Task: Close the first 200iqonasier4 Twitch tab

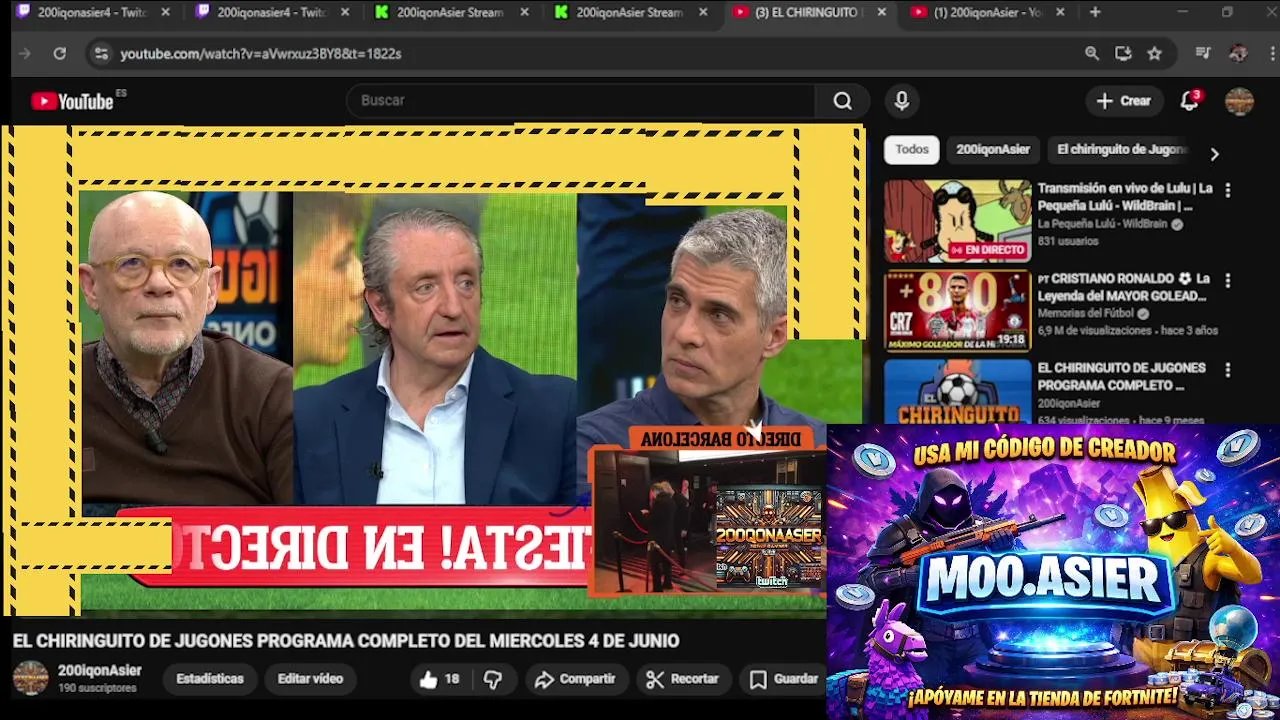Action: click(165, 12)
